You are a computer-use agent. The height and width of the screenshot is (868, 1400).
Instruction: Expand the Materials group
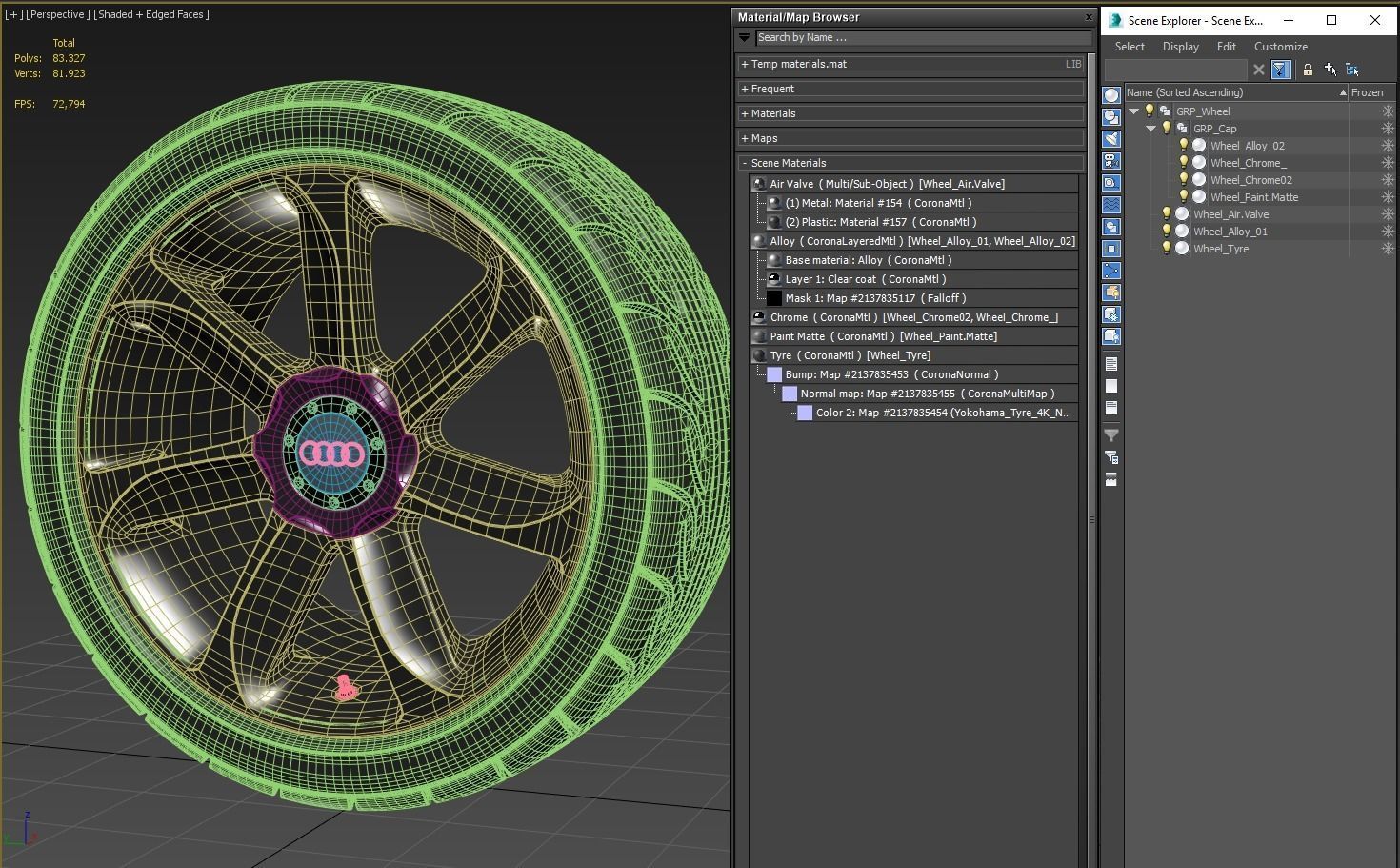tap(910, 113)
